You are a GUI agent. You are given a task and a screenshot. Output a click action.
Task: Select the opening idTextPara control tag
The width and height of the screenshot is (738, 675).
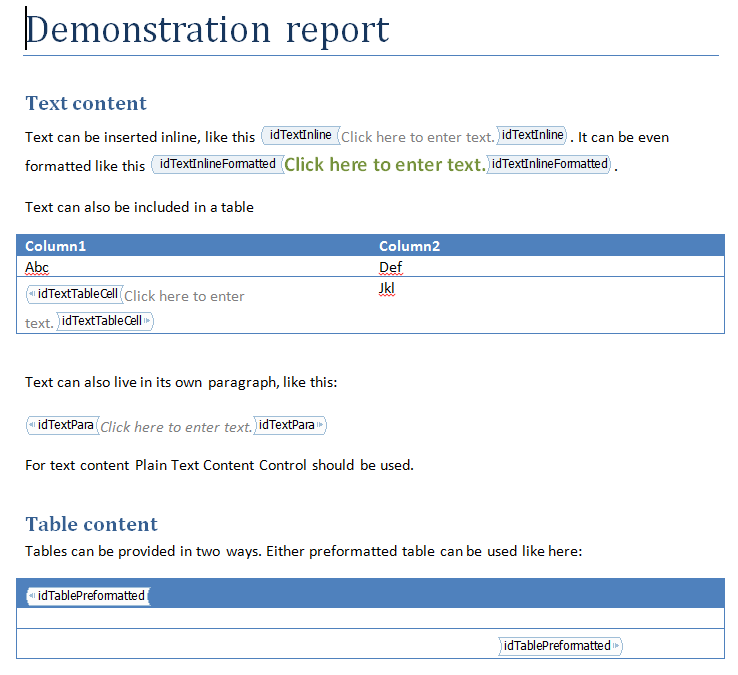(64, 426)
